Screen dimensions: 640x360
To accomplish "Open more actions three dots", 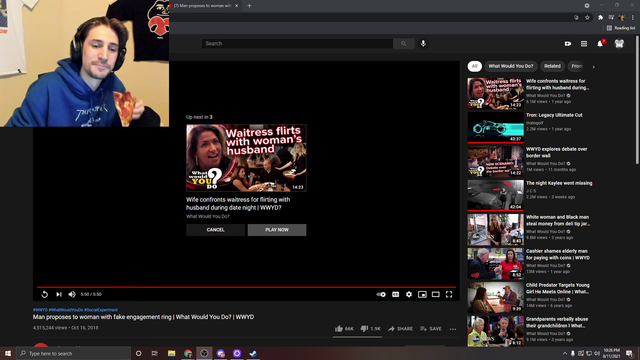I will click(x=453, y=329).
